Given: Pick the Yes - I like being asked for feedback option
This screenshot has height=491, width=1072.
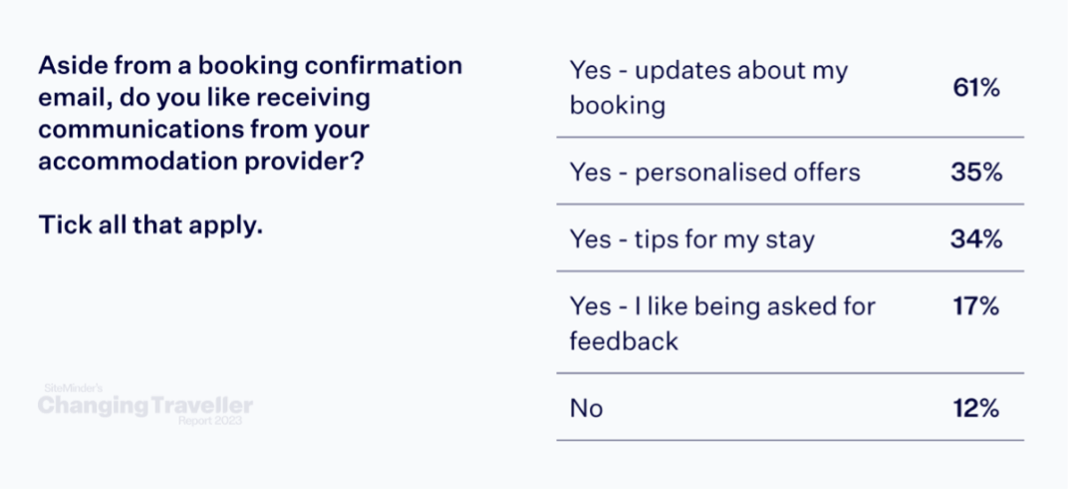Looking at the screenshot, I should click(x=722, y=323).
